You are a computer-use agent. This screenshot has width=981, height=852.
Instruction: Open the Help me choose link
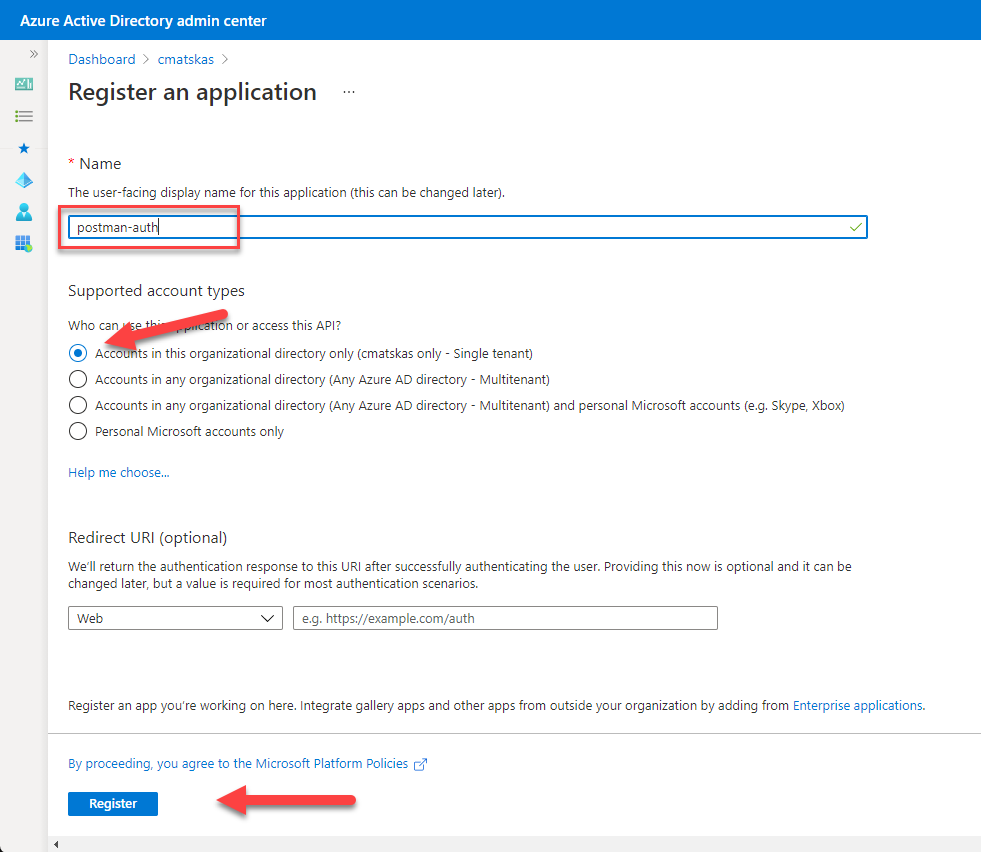[x=118, y=472]
